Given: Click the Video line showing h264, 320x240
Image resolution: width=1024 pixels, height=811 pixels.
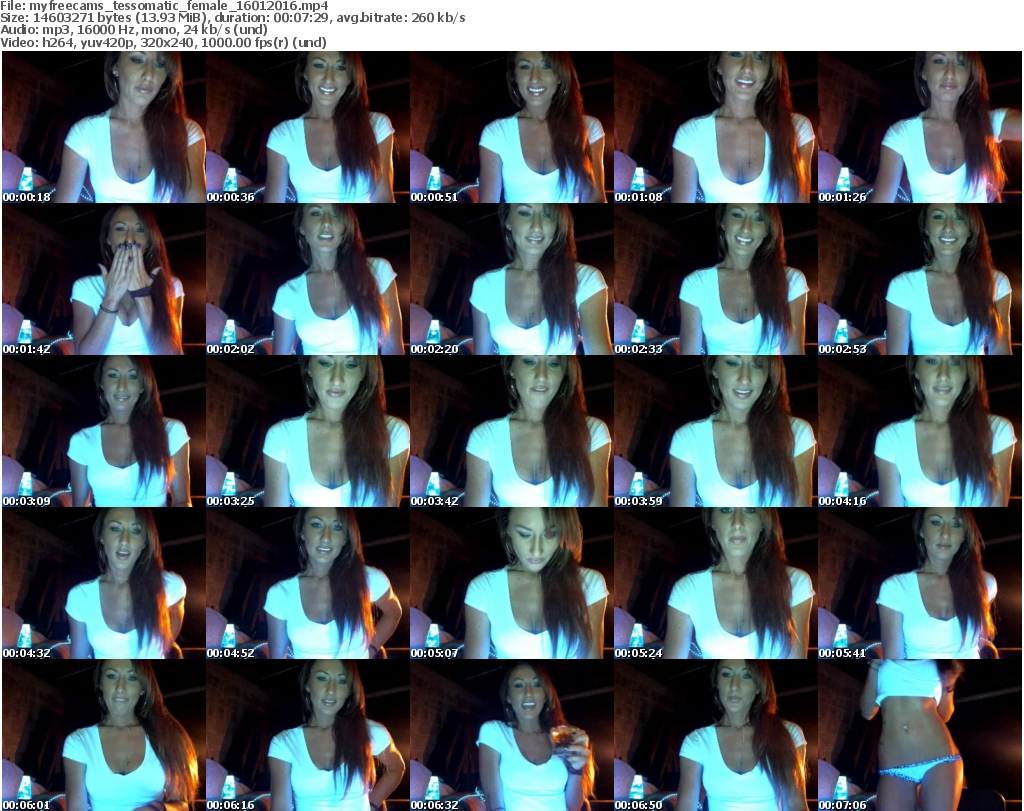Looking at the screenshot, I should click(163, 42).
